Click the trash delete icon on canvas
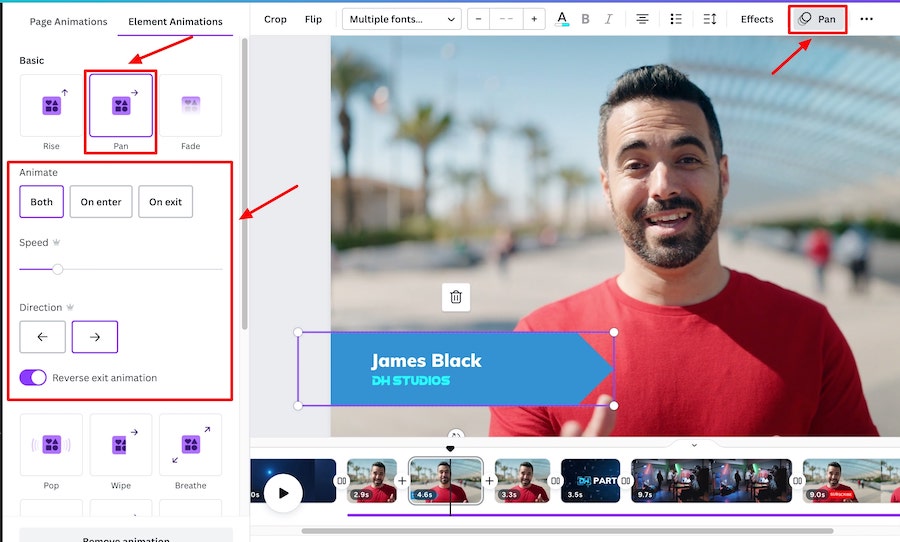 [x=456, y=297]
